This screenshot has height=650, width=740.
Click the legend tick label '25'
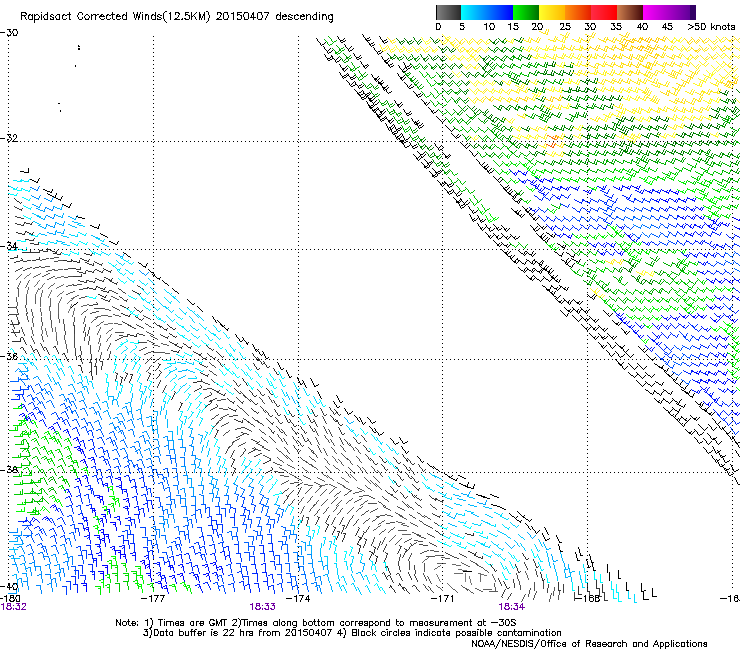pos(564,27)
